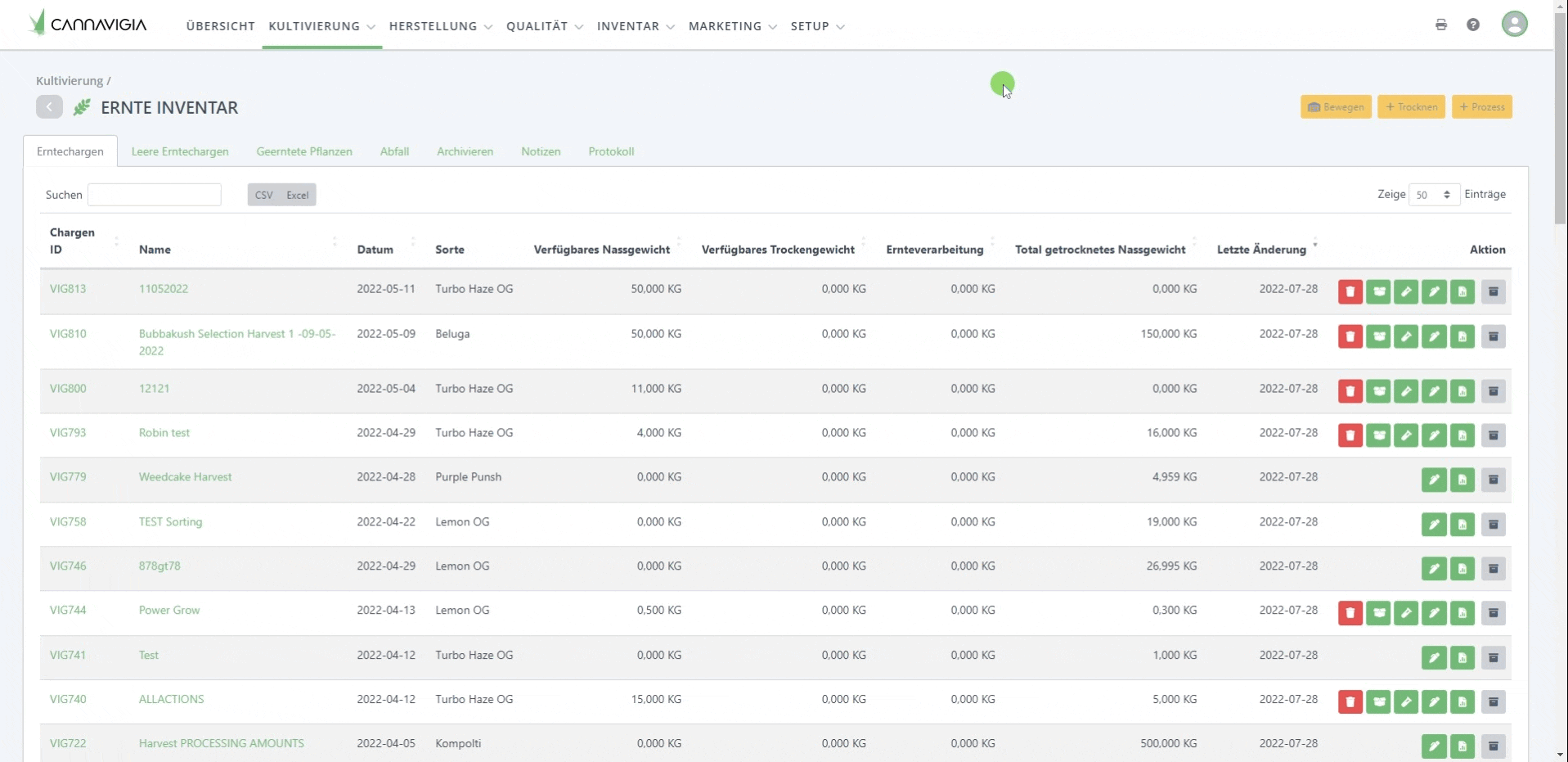Click the yellow Trocknen button
The image size is (1568, 762).
click(x=1411, y=107)
